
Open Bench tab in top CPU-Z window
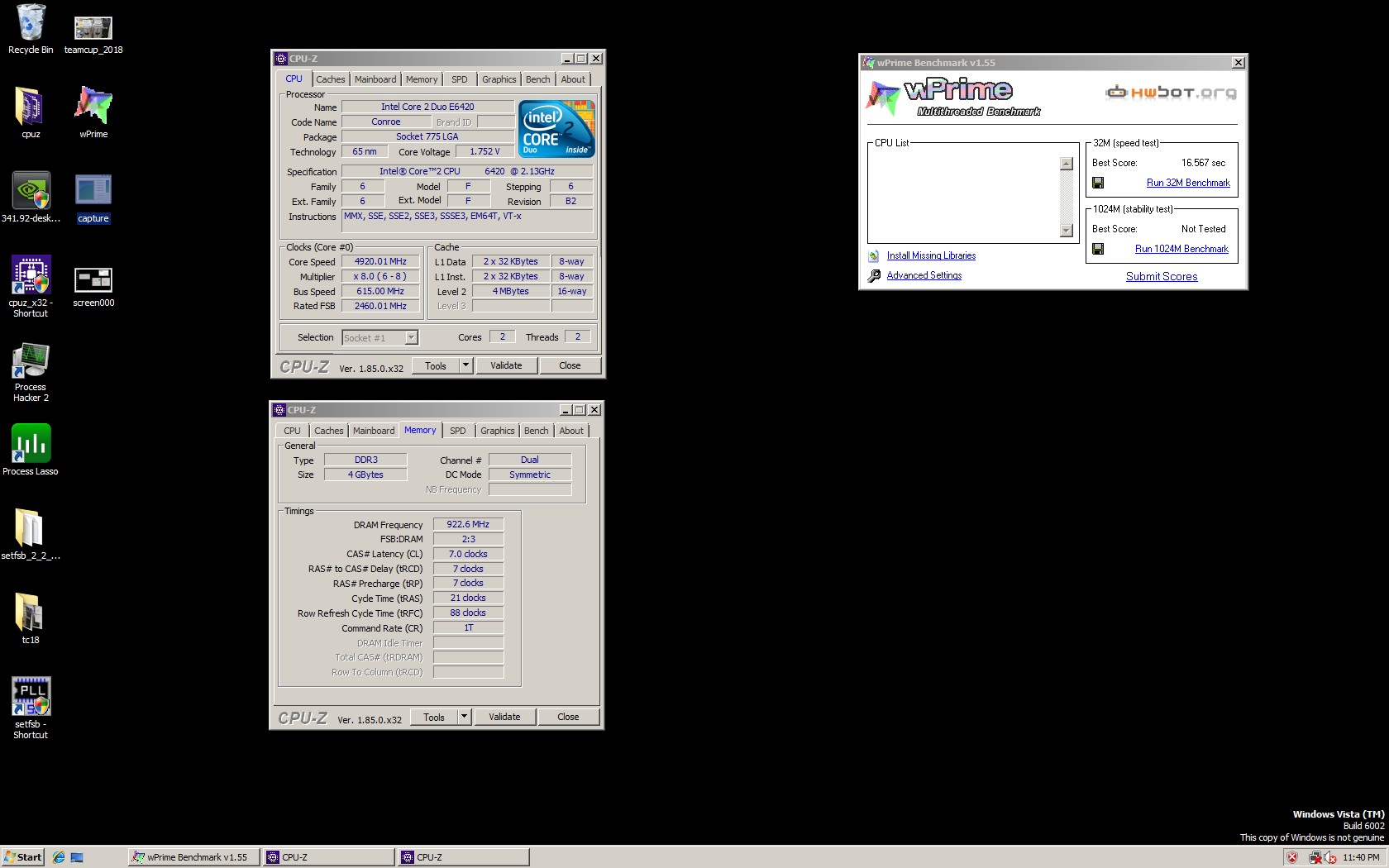coord(538,79)
